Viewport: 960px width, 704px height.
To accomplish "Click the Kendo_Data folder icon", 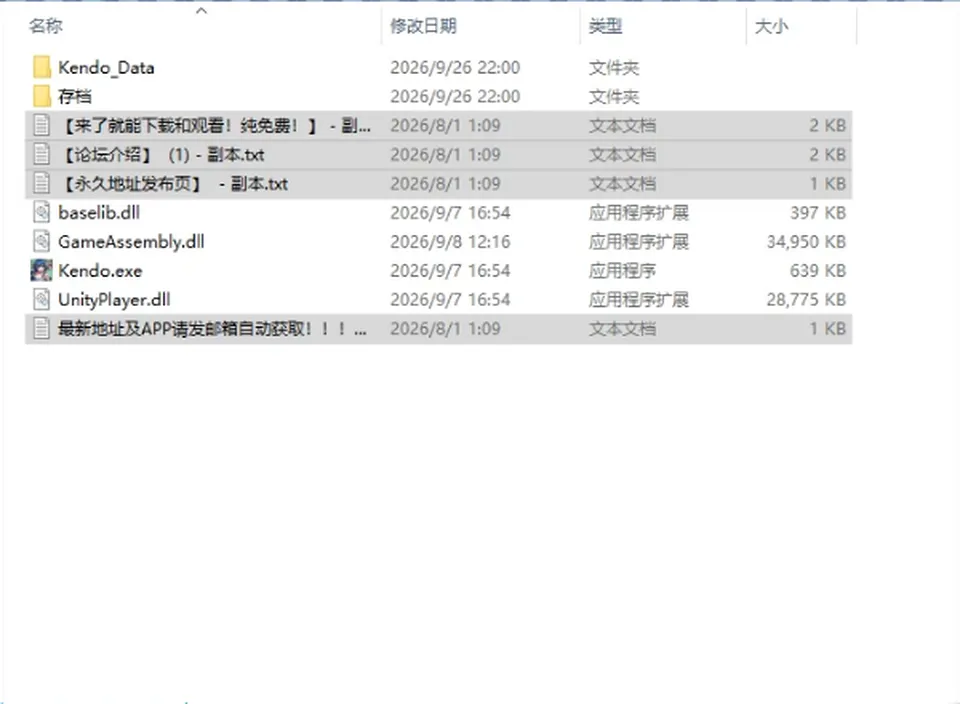I will pos(42,67).
